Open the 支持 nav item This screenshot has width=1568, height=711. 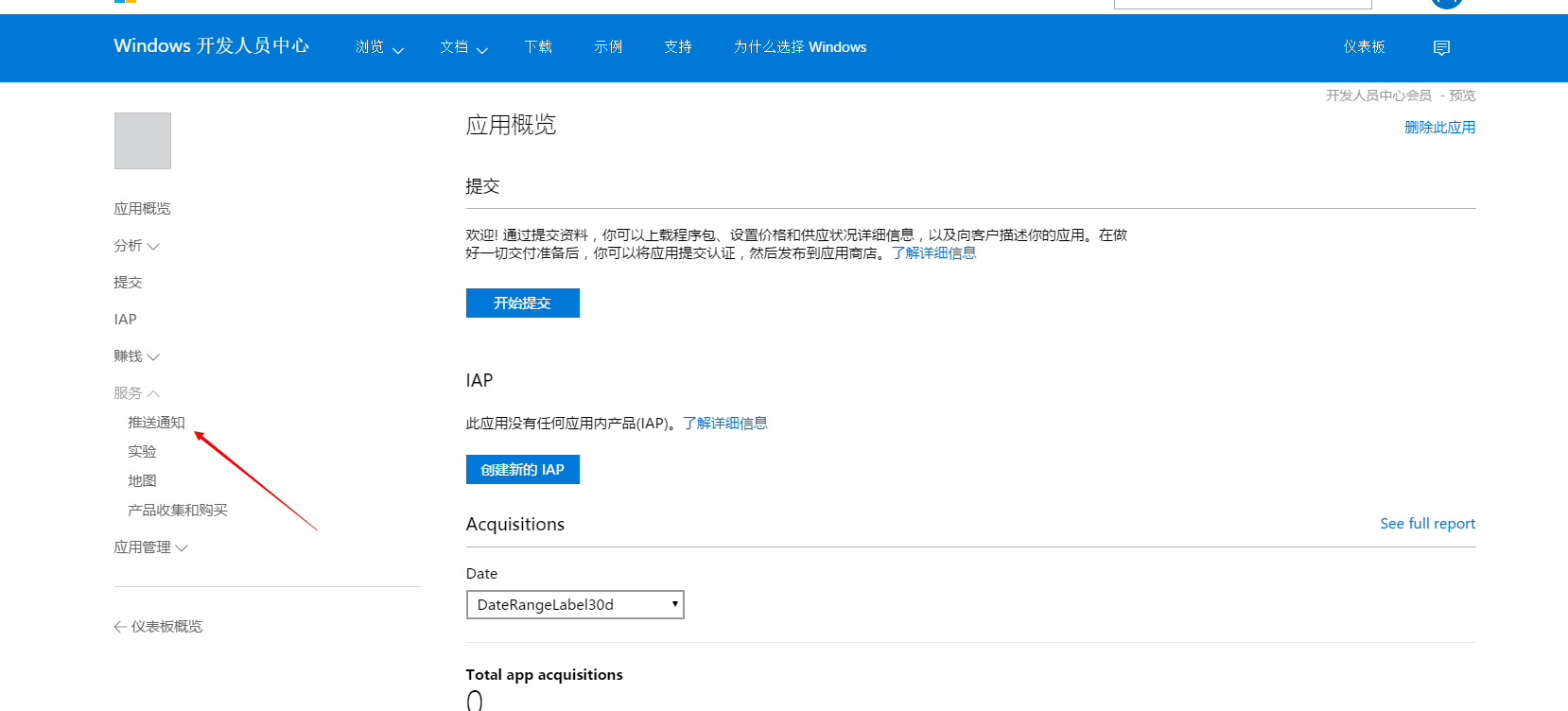point(678,47)
